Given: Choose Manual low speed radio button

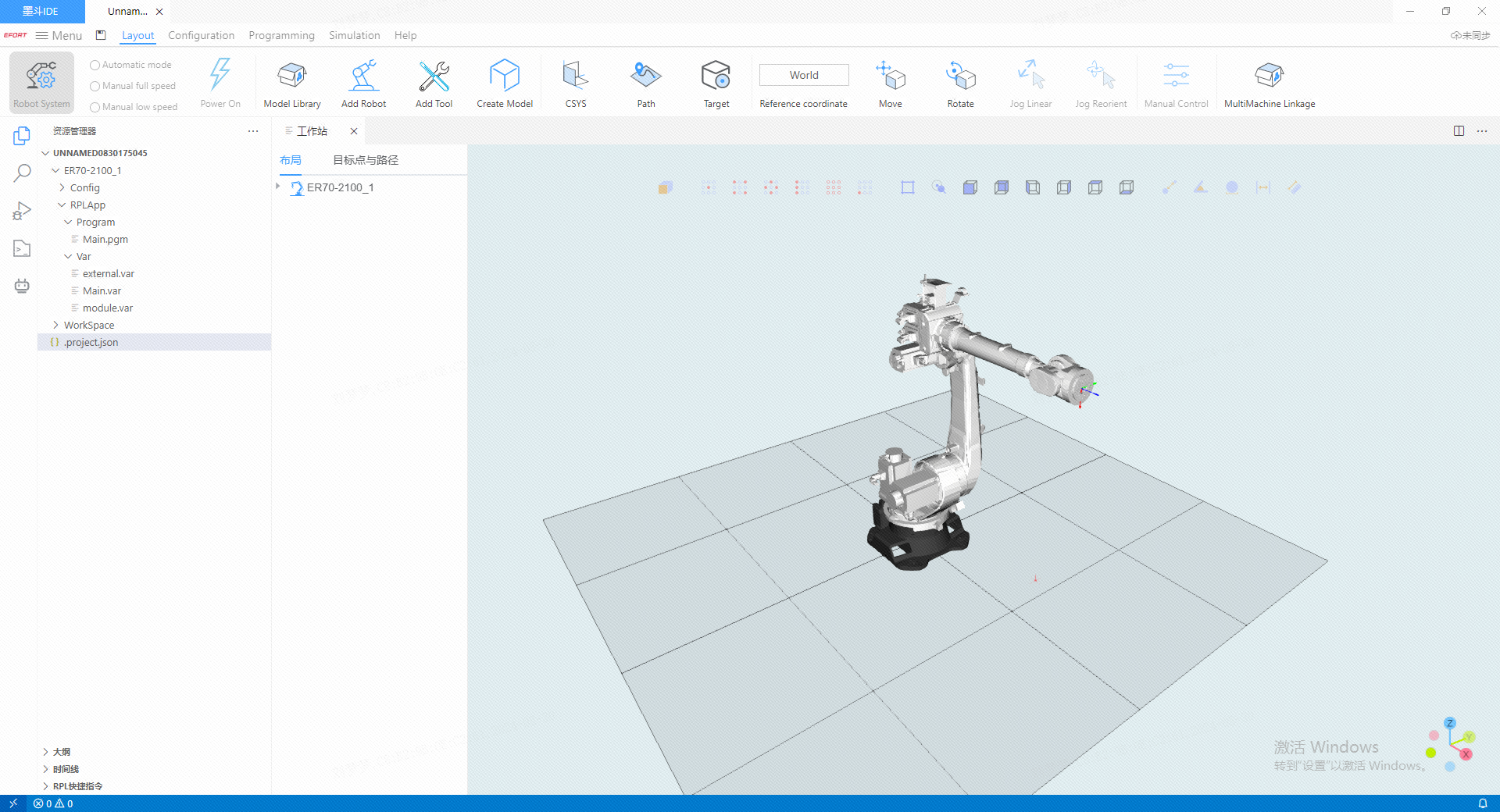Looking at the screenshot, I should [x=95, y=108].
